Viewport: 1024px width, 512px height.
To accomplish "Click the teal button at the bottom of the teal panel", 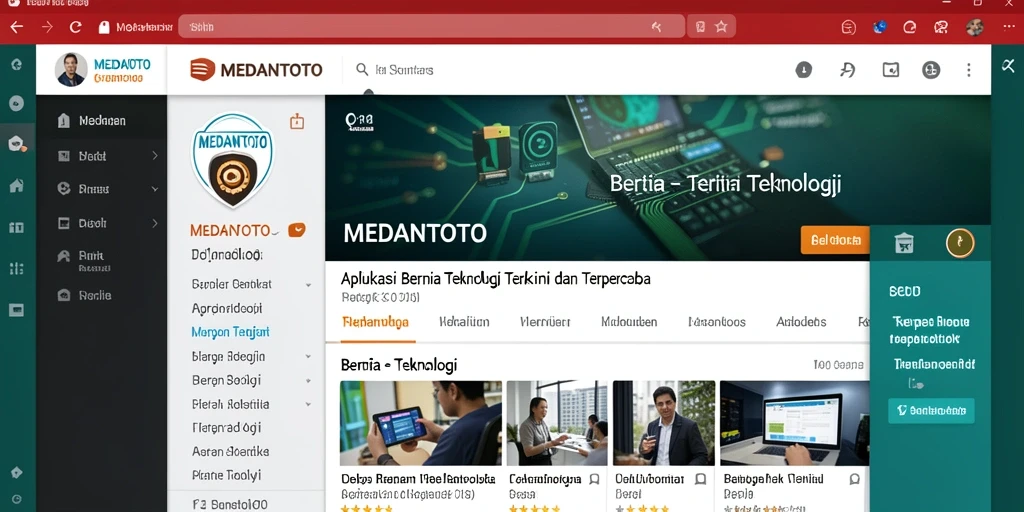I will point(931,411).
